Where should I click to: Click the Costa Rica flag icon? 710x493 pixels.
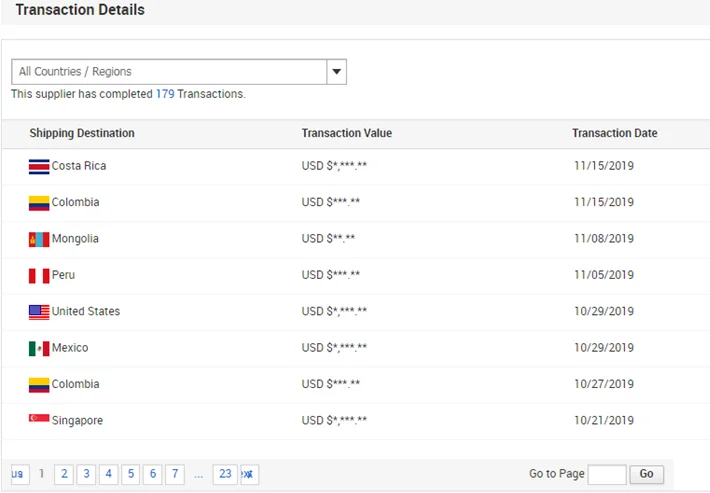pos(39,166)
